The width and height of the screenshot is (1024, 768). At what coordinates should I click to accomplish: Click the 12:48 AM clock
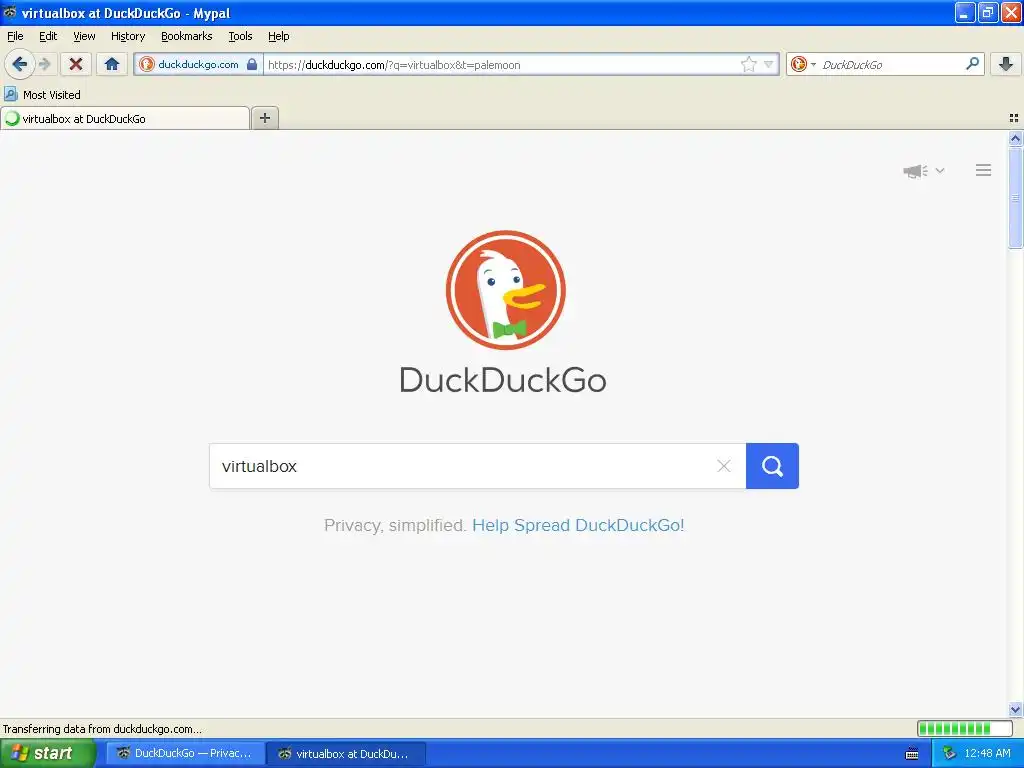(987, 754)
